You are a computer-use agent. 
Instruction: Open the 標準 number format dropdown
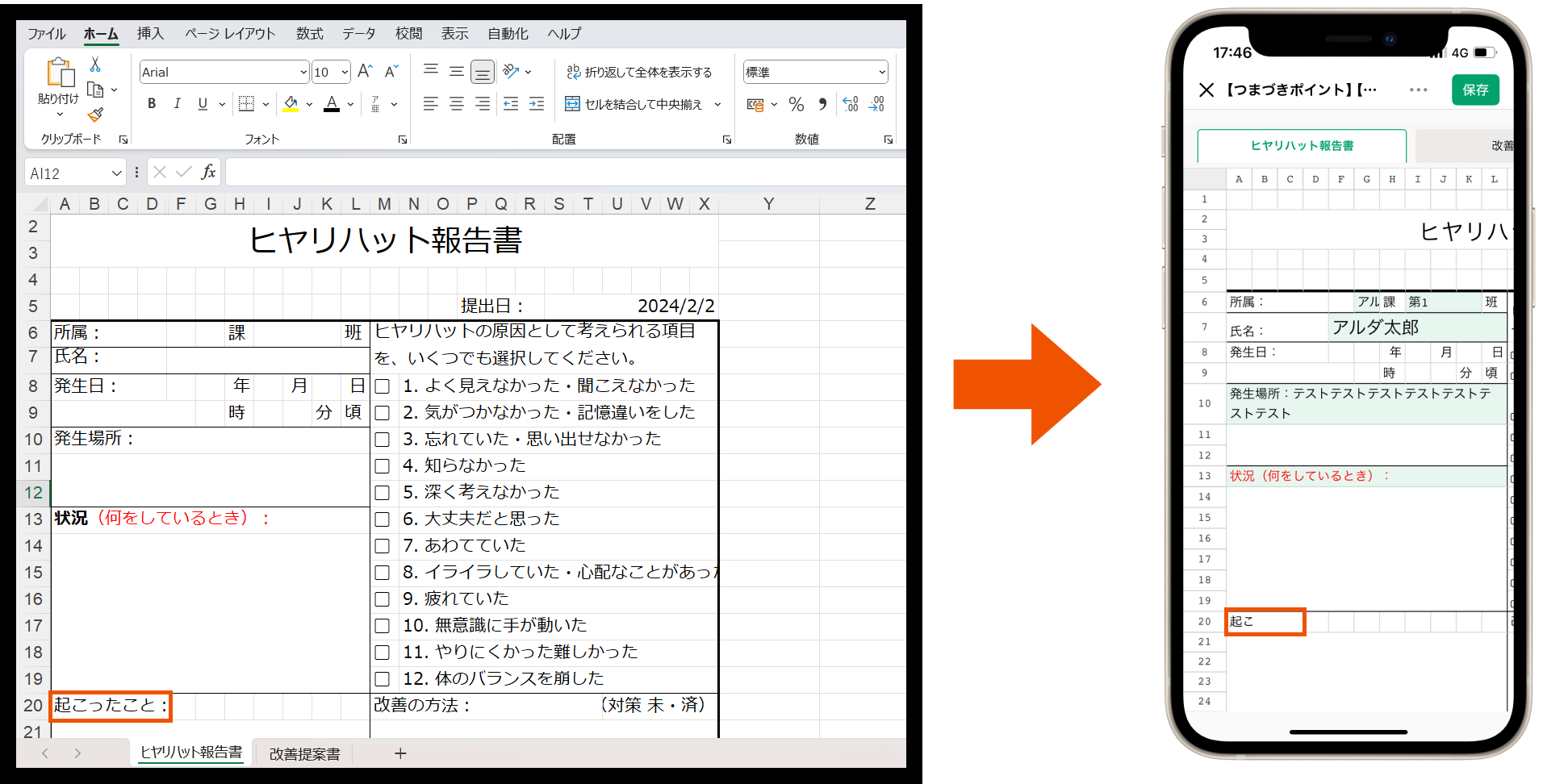tap(883, 72)
